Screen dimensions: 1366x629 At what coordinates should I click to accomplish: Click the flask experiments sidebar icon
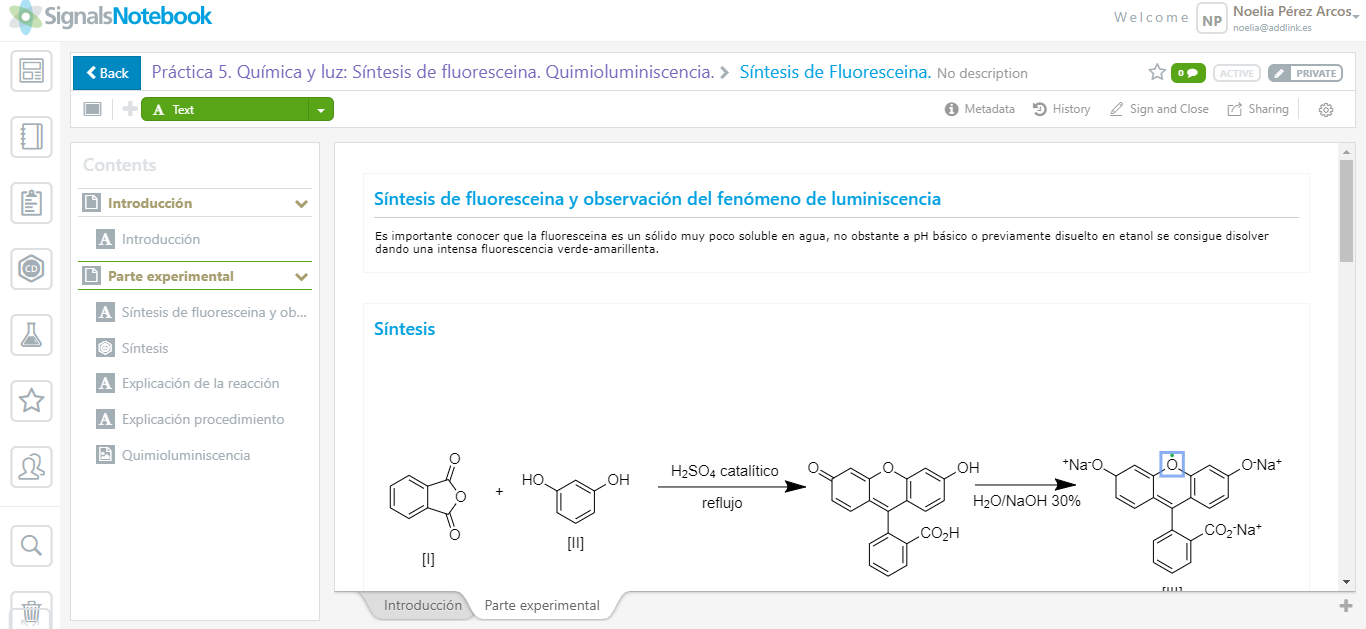31,335
